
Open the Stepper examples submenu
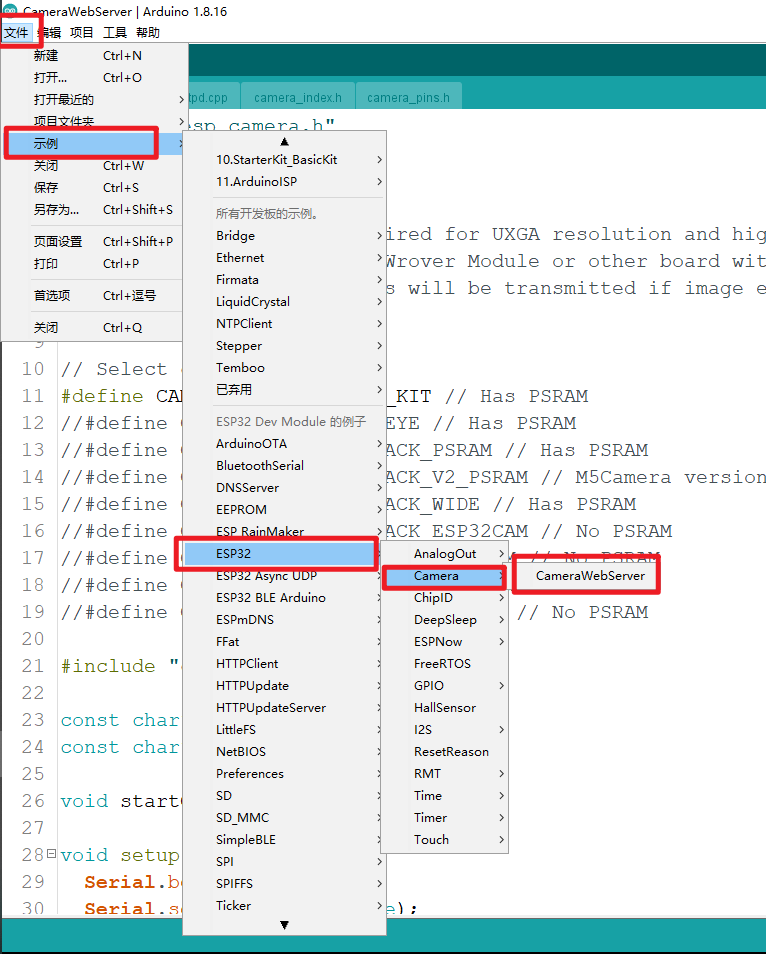tap(284, 346)
